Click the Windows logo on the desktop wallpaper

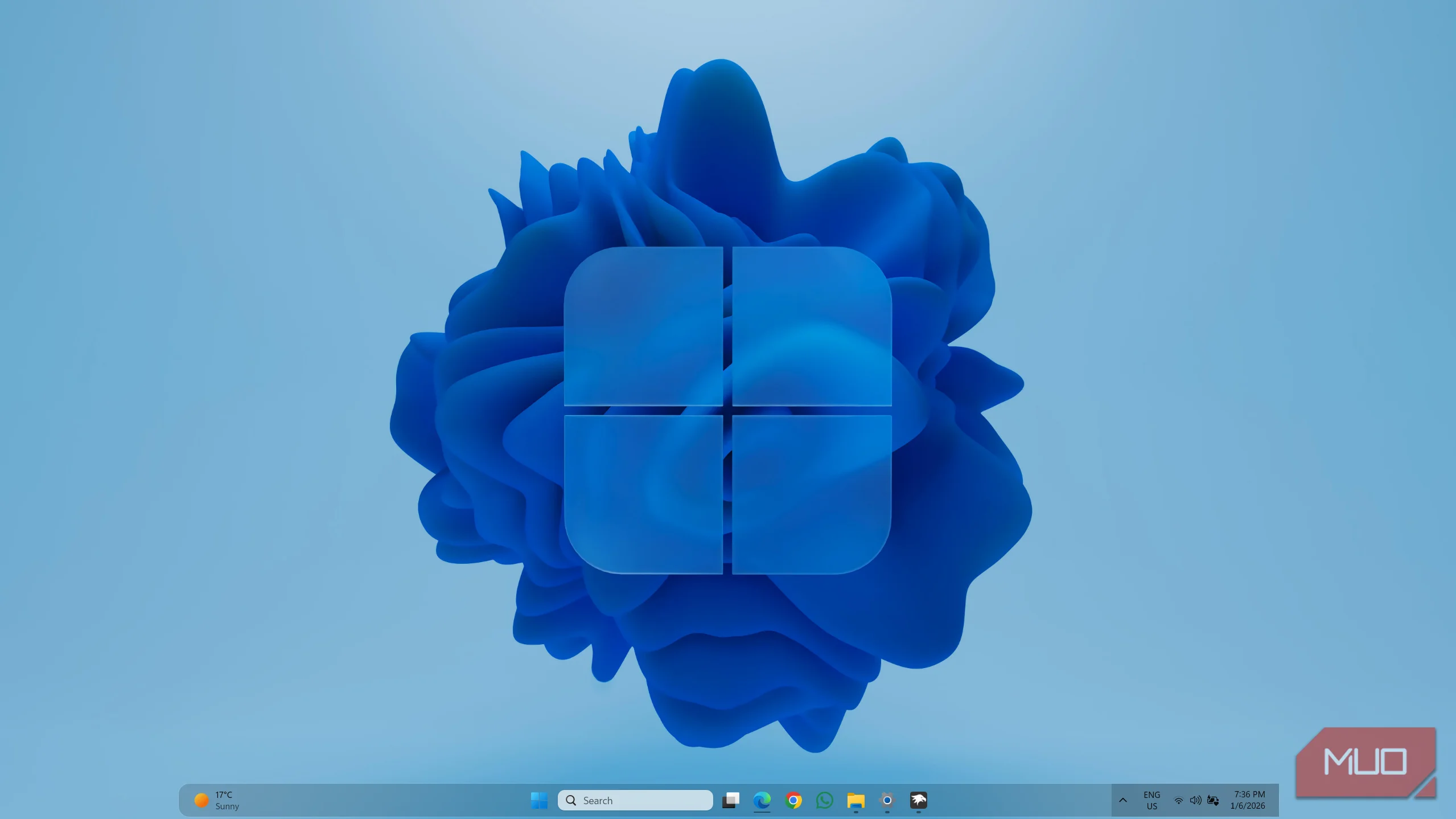coord(727,409)
